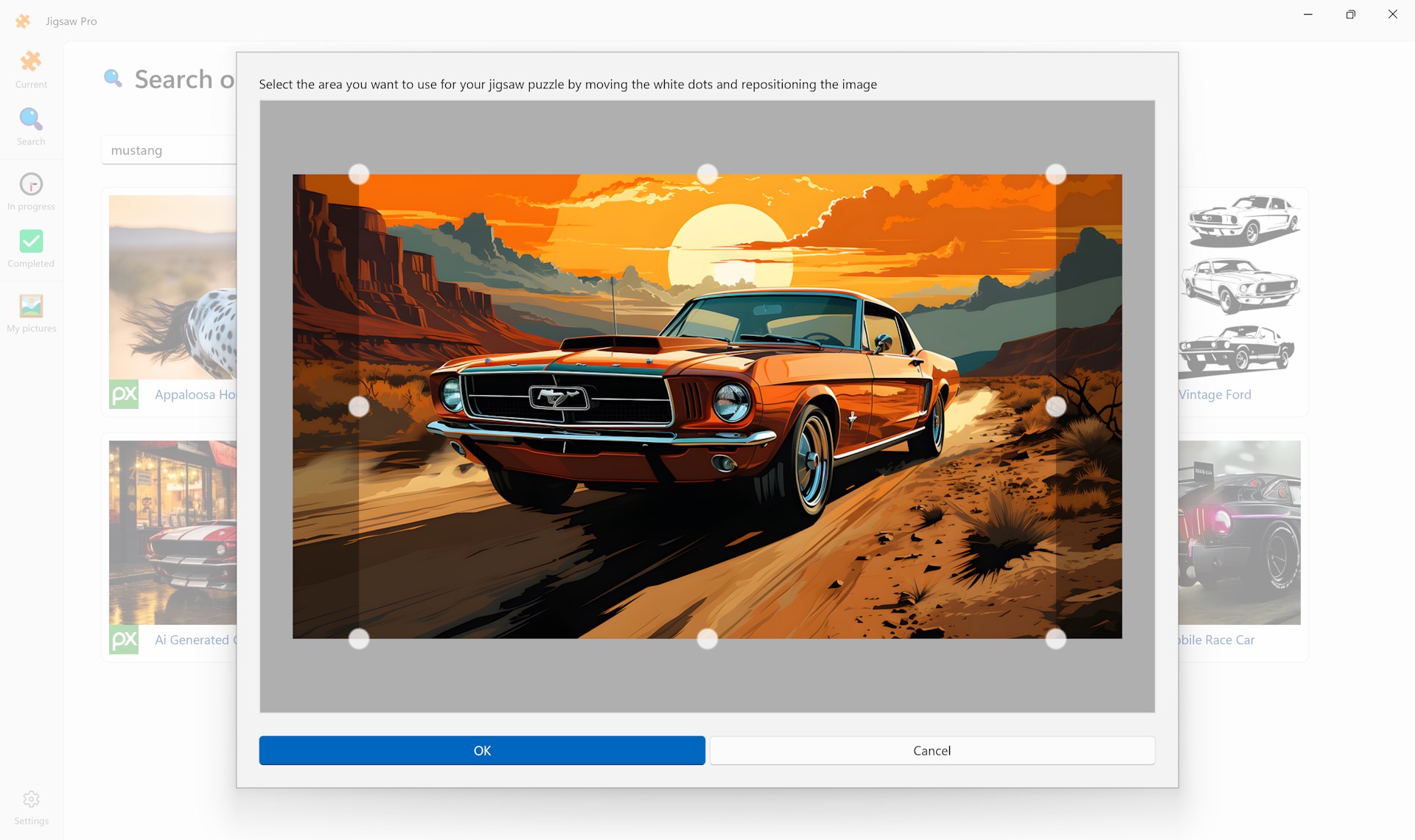Click the top-left white crop dot

pyautogui.click(x=359, y=173)
